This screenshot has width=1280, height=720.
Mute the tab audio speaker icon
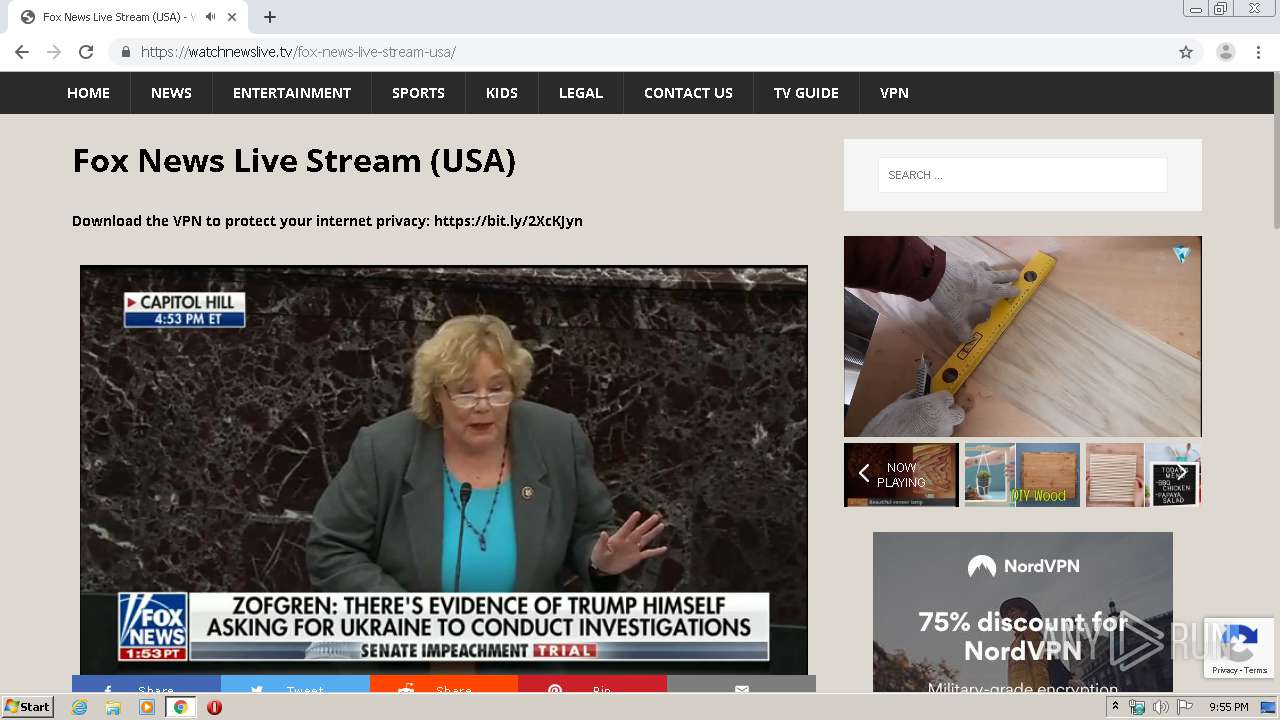point(211,17)
